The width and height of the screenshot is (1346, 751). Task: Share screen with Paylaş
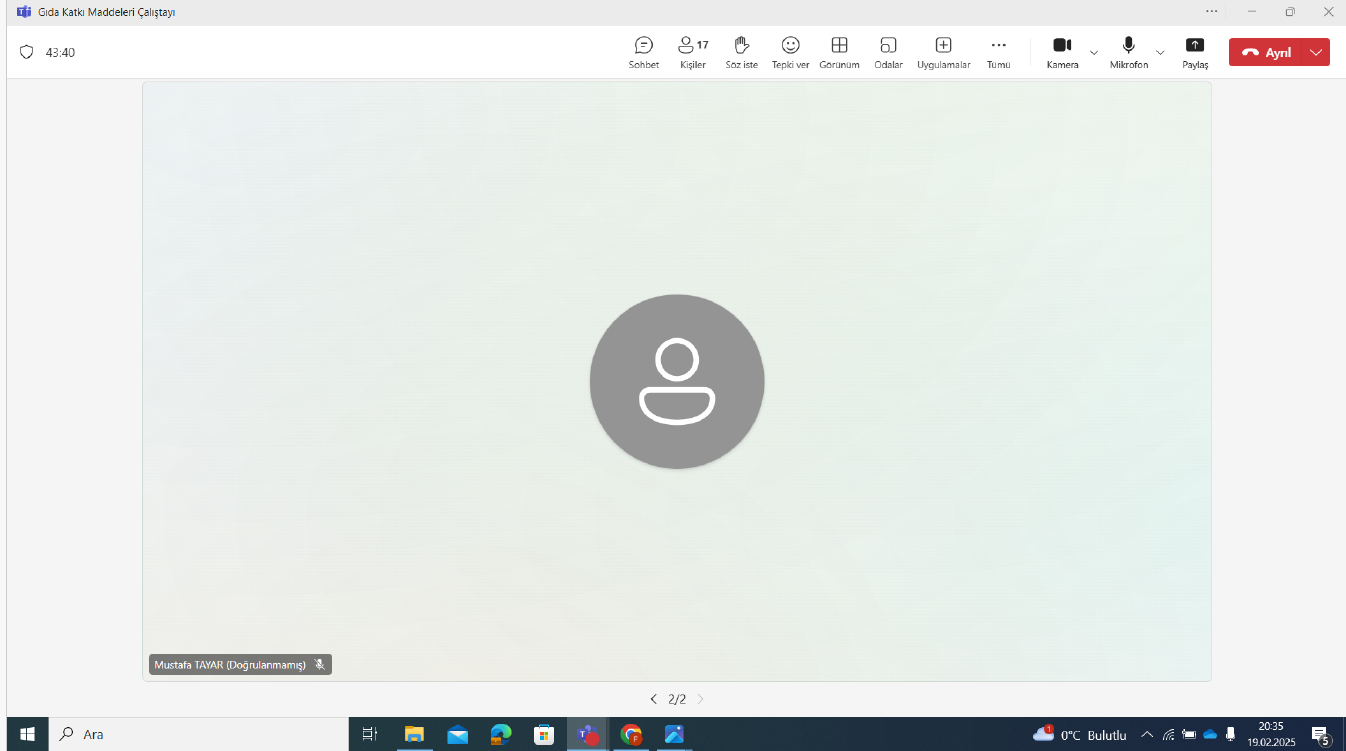coord(1195,52)
